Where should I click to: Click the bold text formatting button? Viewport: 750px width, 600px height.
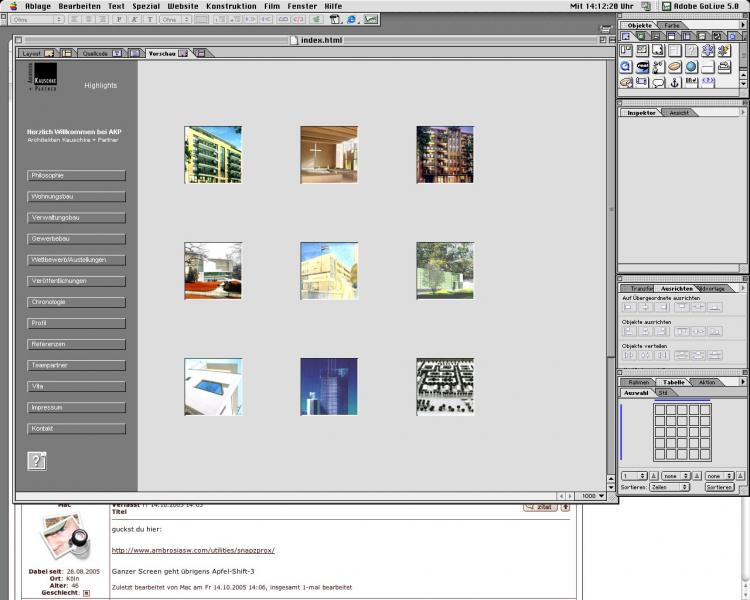pyautogui.click(x=121, y=19)
